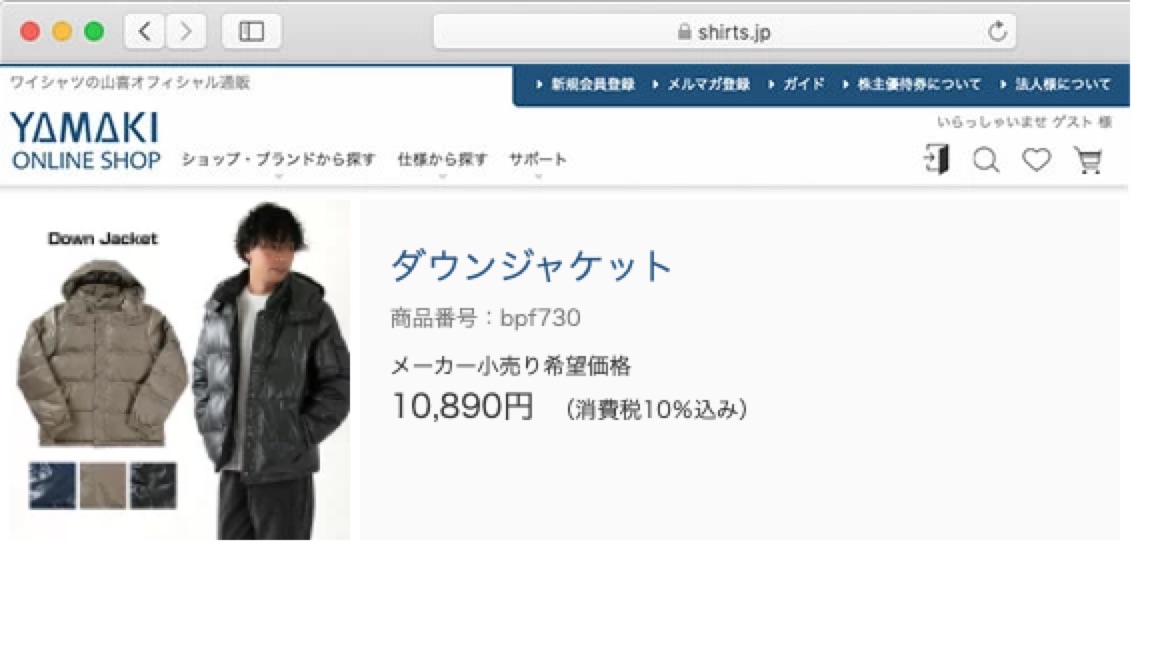Expand the ショップ・ブランドから探す menu
The width and height of the screenshot is (1174, 670).
click(x=279, y=159)
